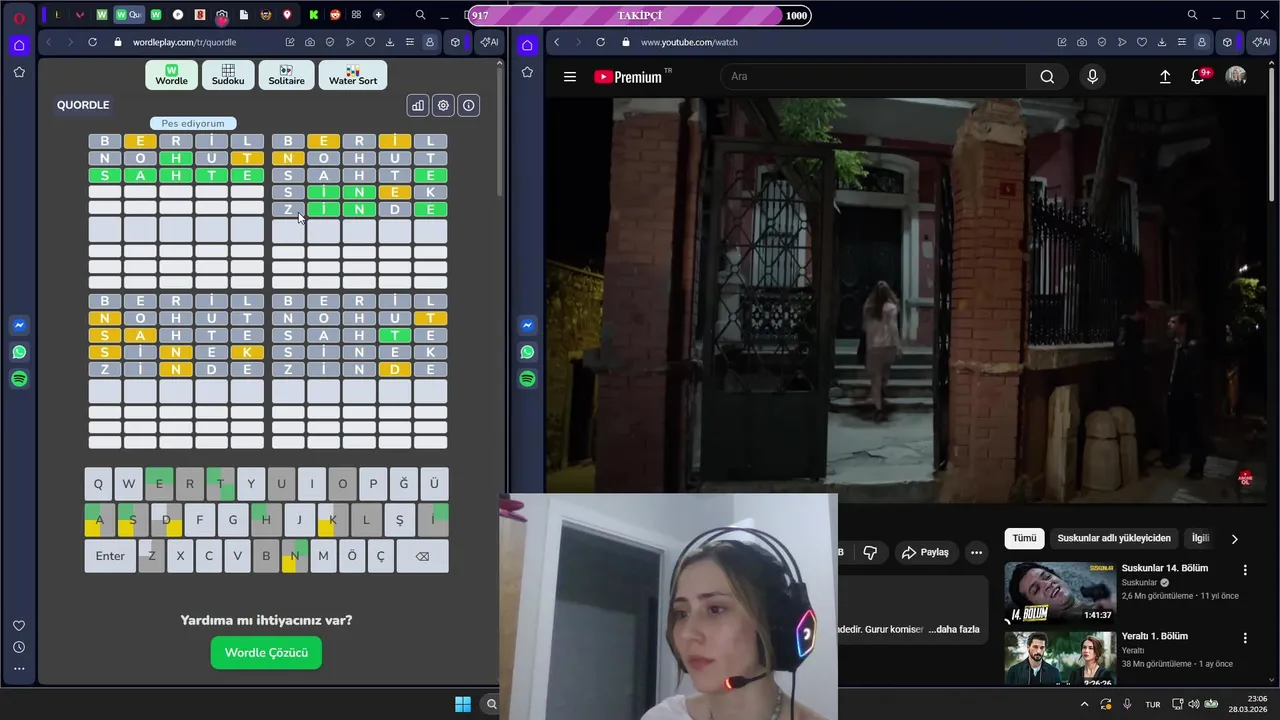The image size is (1280, 720).
Task: Reload the wordleplay.com page
Action: pyautogui.click(x=92, y=42)
